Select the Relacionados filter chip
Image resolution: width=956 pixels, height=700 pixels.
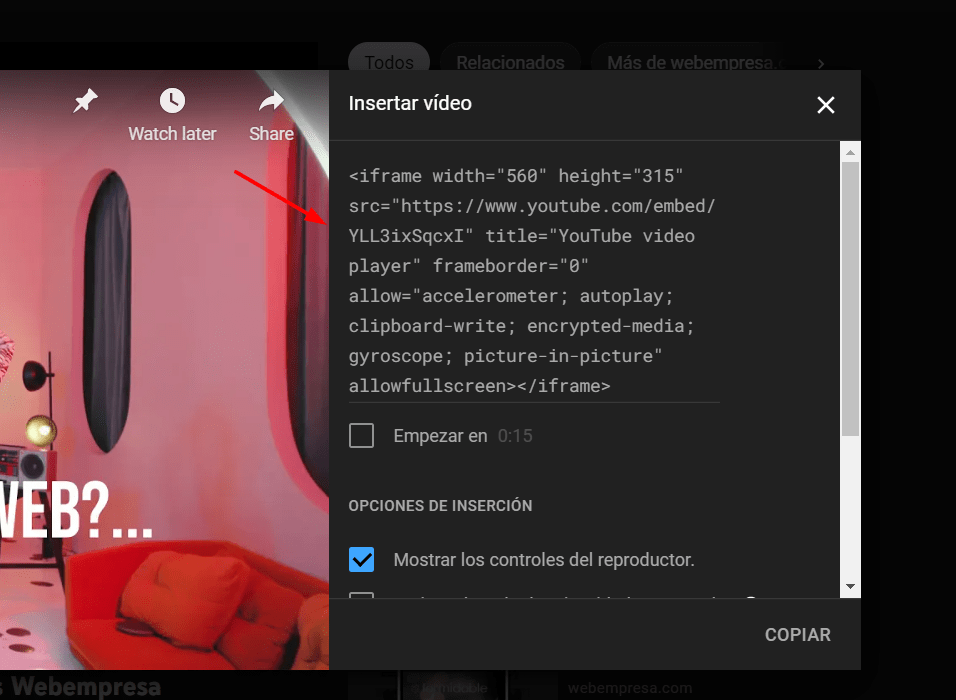tap(510, 62)
